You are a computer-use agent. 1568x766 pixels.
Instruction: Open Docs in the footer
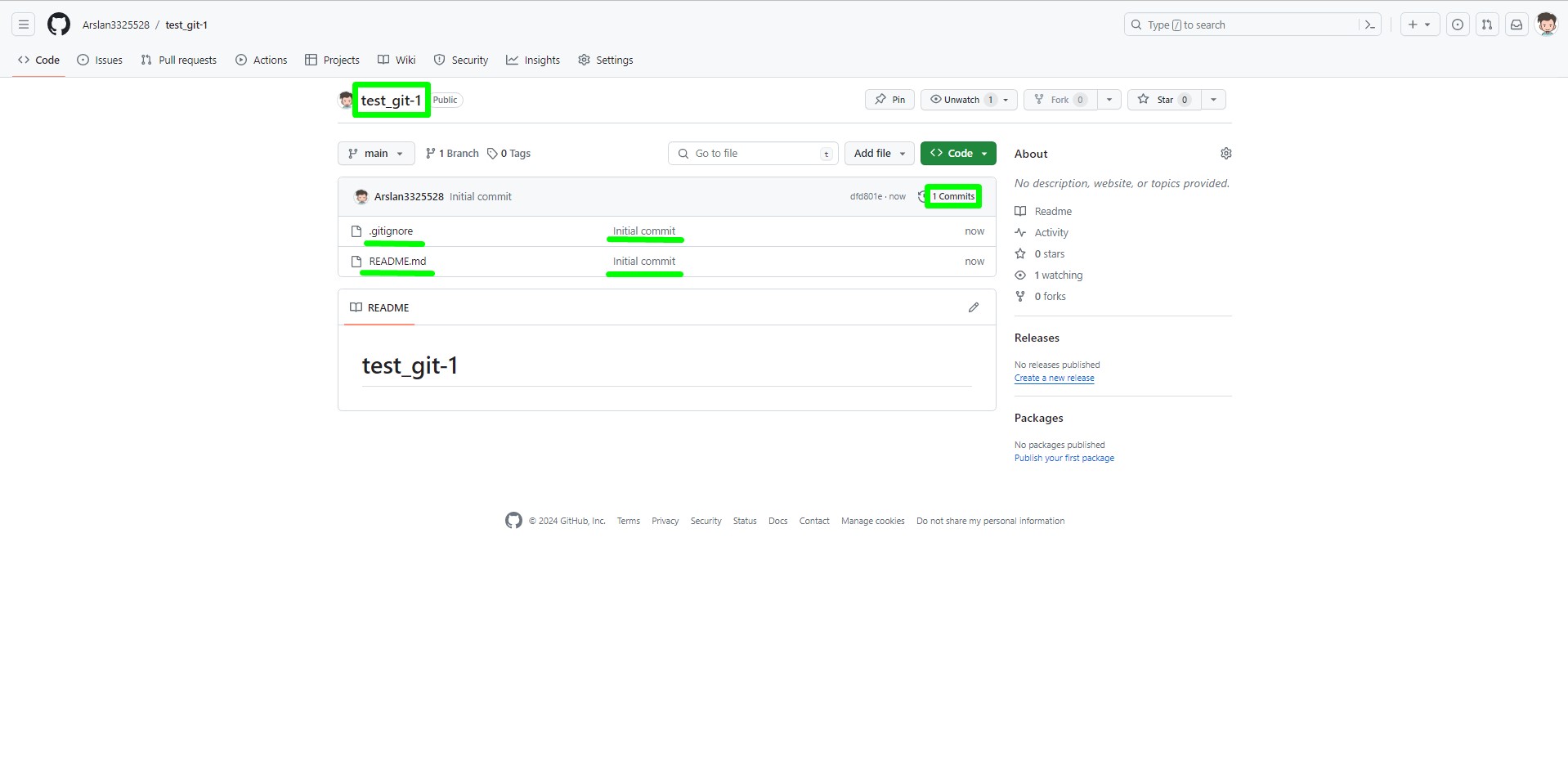[777, 521]
